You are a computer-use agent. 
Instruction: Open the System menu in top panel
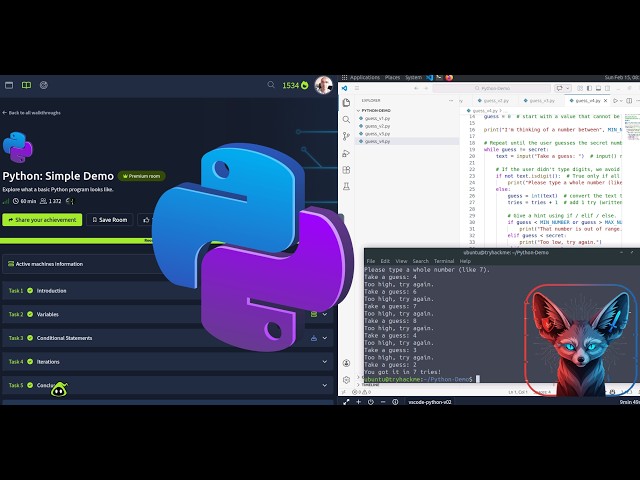pos(413,78)
